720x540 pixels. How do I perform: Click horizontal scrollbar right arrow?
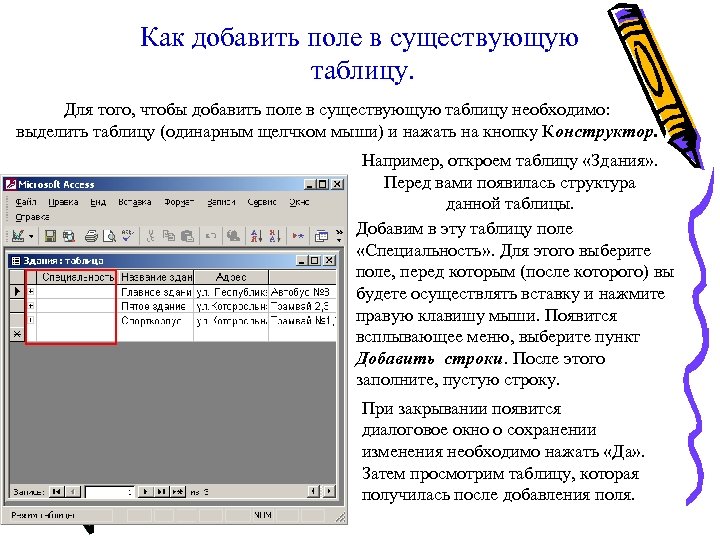[329, 491]
